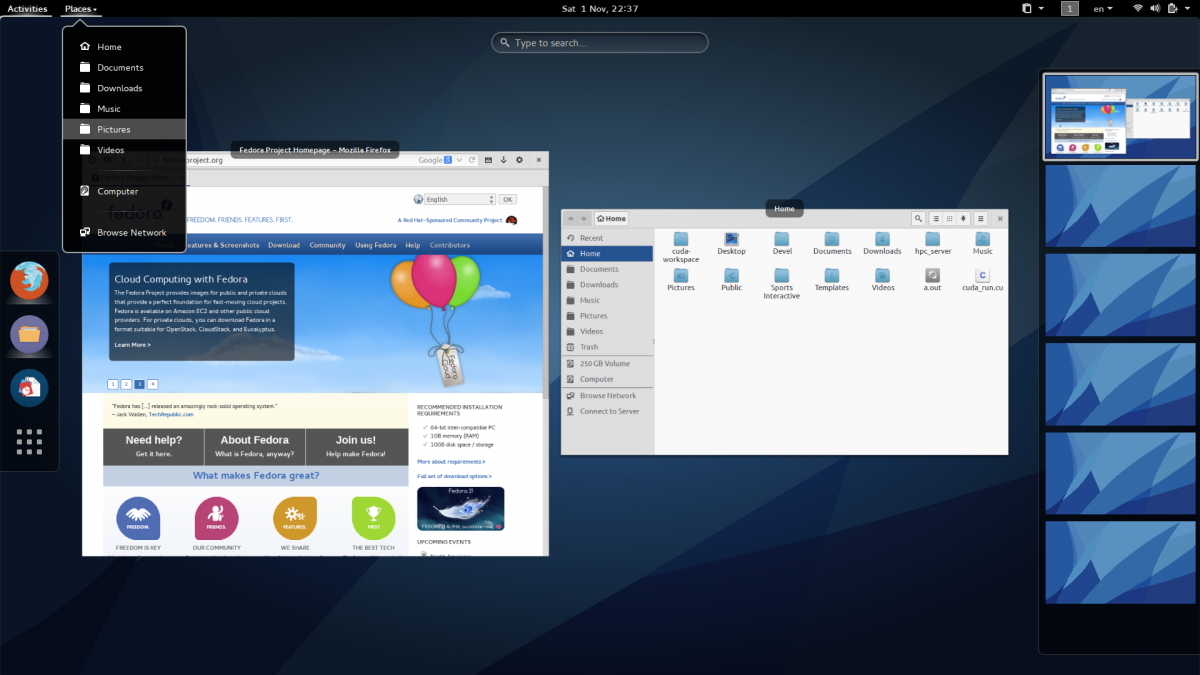Select banner slide page 1

[x=113, y=384]
